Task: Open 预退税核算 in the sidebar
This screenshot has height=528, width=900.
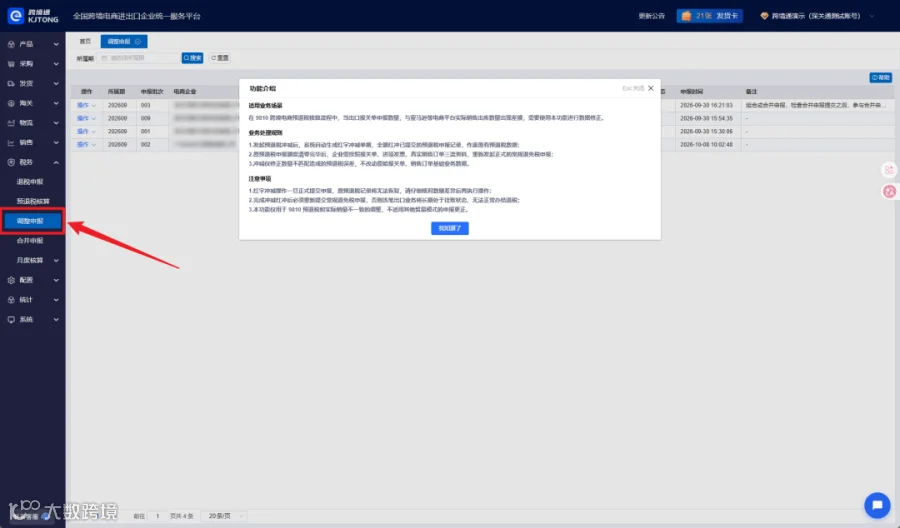Action: 33,201
